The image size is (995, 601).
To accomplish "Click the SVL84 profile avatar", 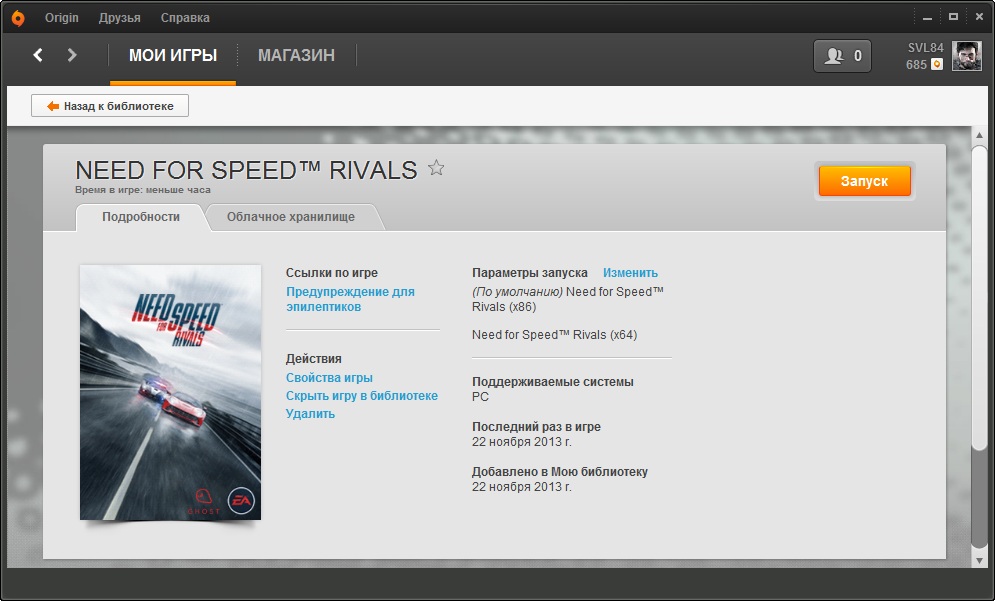I will (x=966, y=56).
